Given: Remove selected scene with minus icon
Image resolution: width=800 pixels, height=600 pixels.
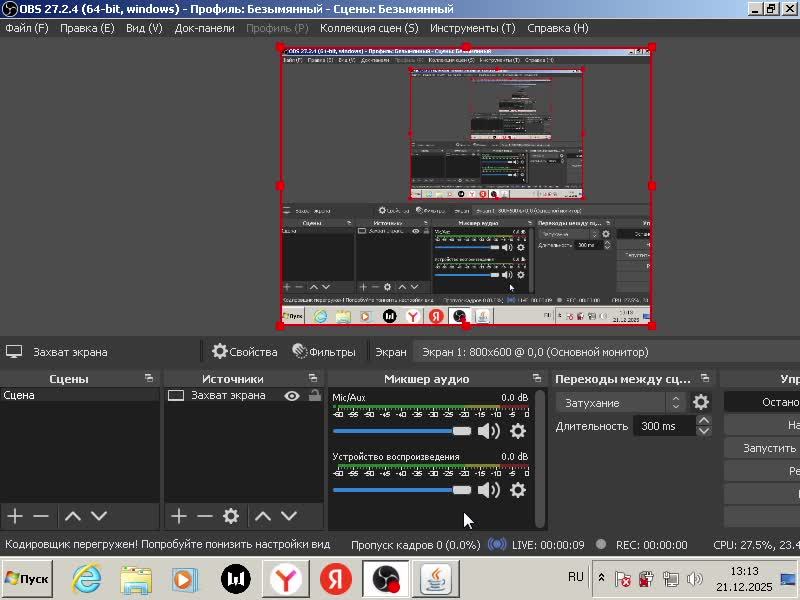Looking at the screenshot, I should tap(41, 516).
